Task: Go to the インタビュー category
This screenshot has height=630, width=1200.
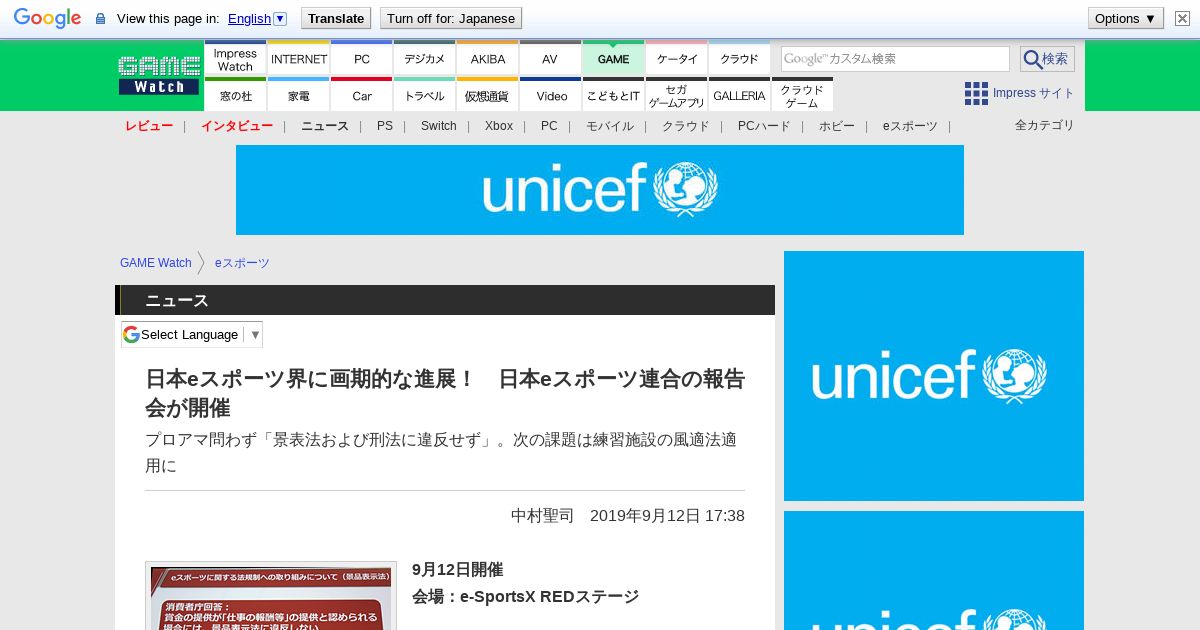Action: click(237, 126)
